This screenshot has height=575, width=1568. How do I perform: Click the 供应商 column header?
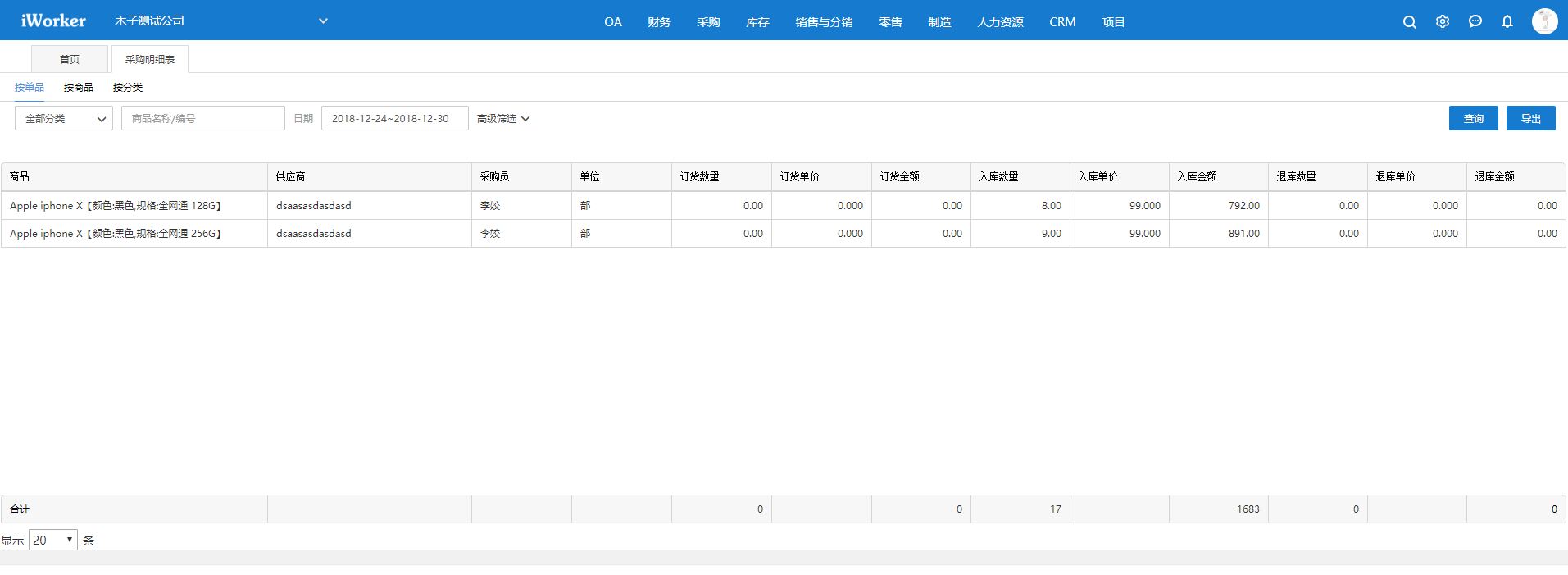[370, 176]
